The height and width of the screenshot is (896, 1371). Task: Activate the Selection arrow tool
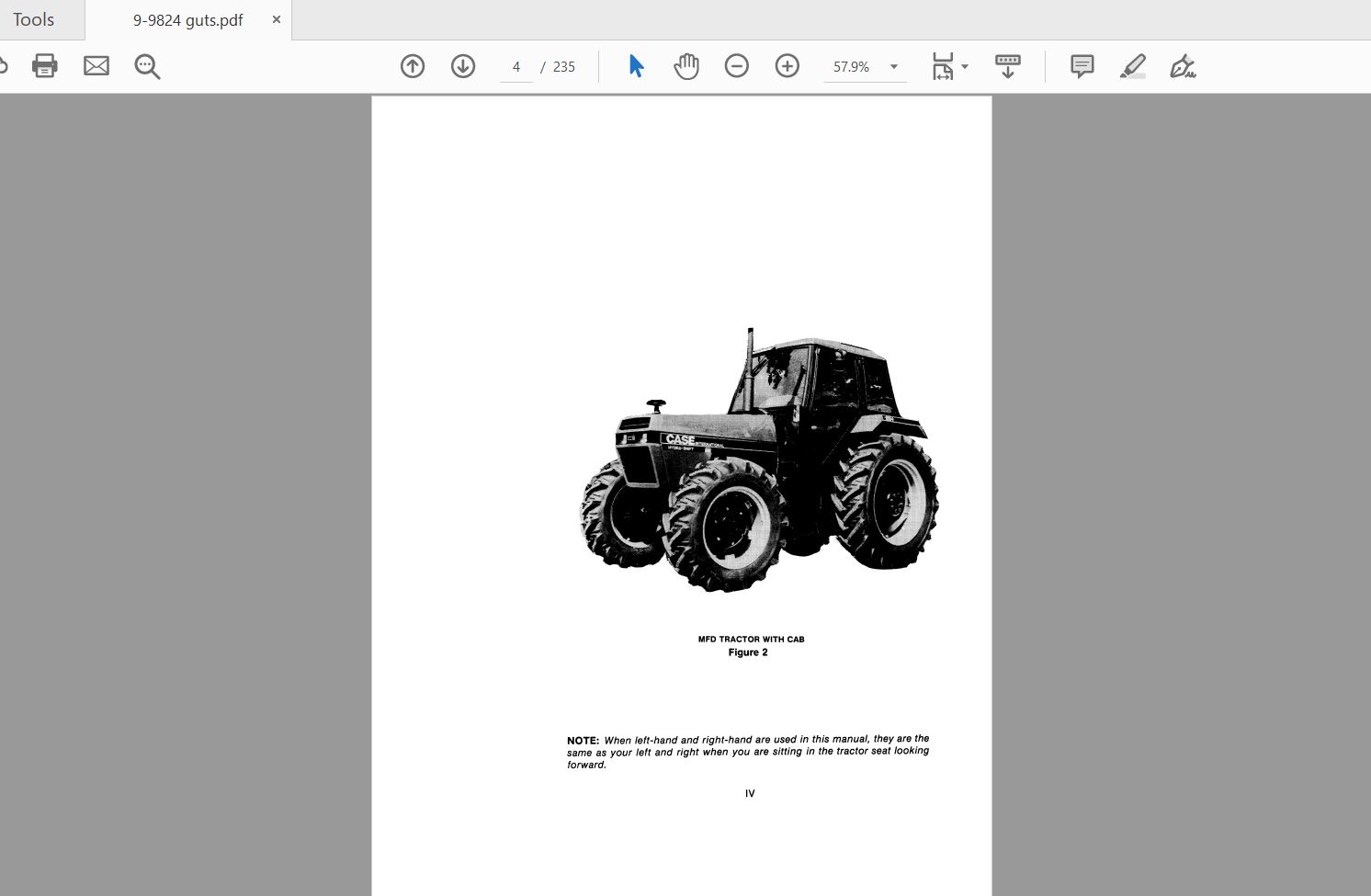(636, 66)
